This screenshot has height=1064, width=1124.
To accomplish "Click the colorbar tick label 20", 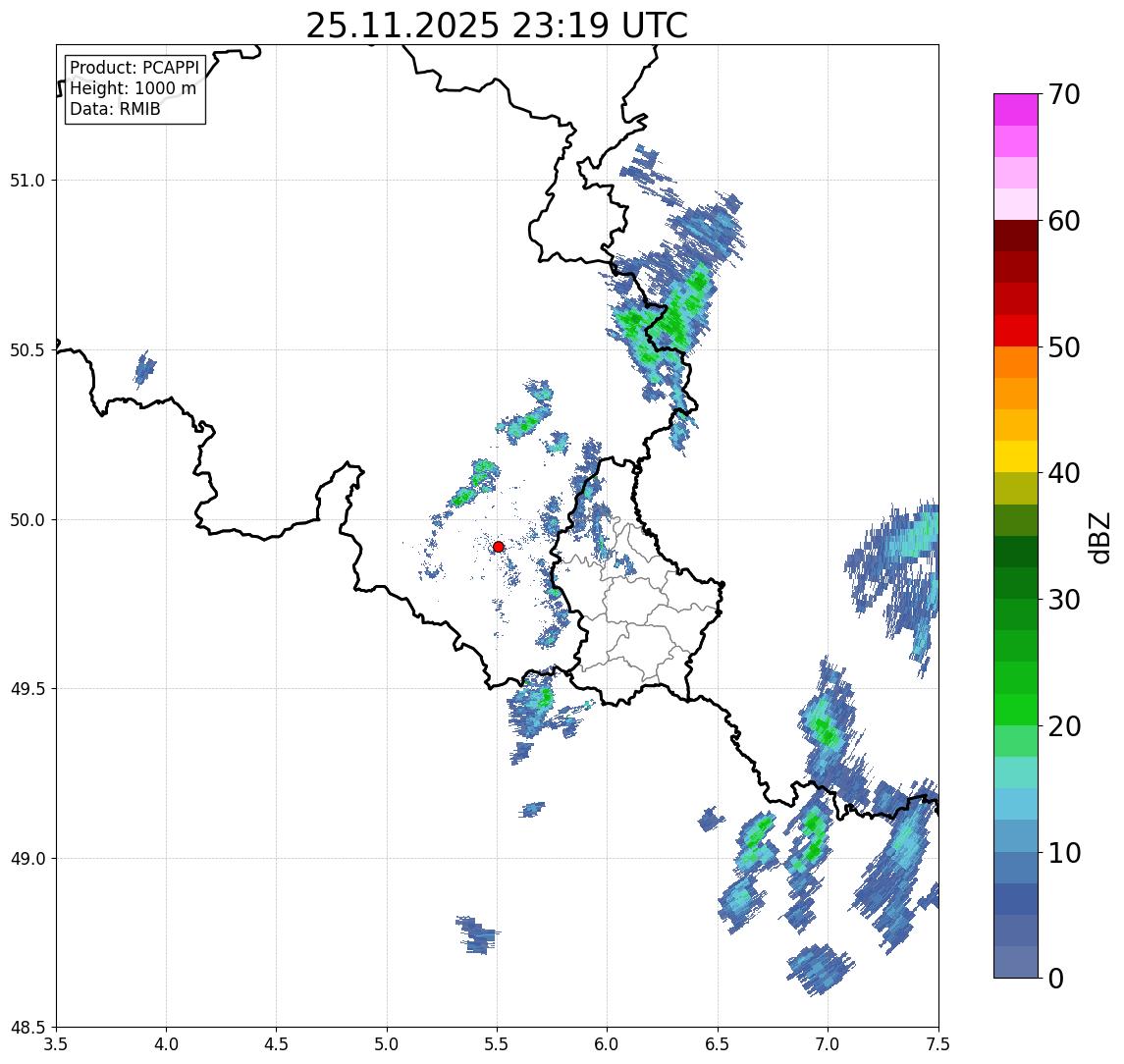I will pyautogui.click(x=1064, y=726).
